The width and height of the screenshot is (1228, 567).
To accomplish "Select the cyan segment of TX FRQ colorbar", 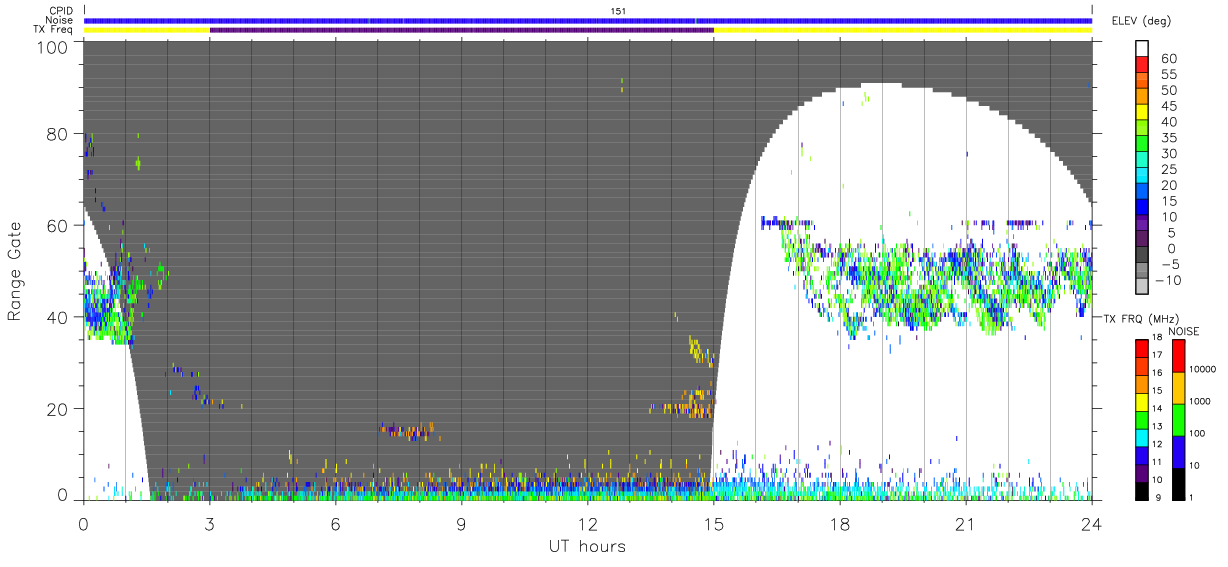I will pos(1141,437).
